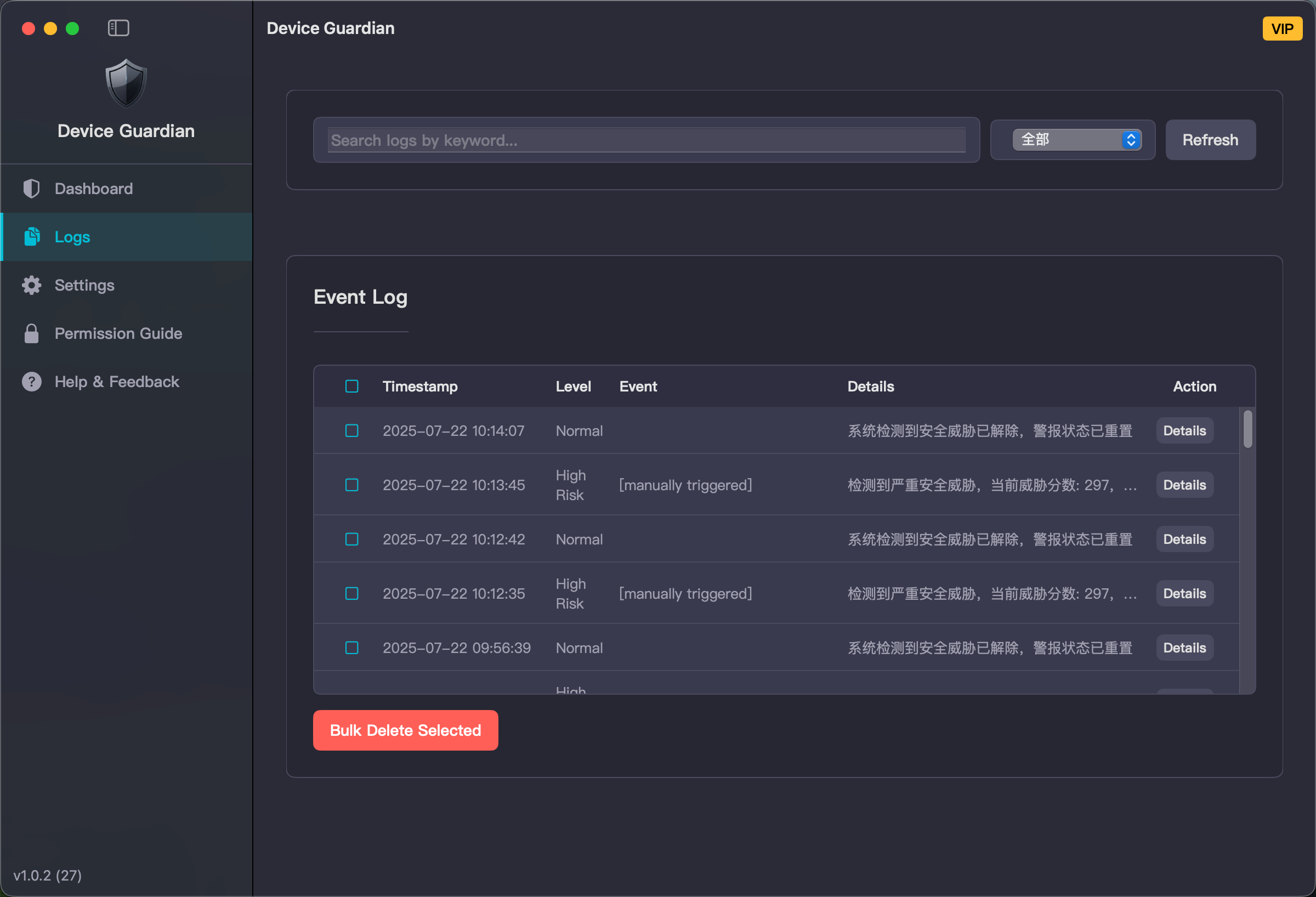This screenshot has height=897, width=1316.
Task: Open the 全部 level filter dropdown
Action: point(1076,140)
